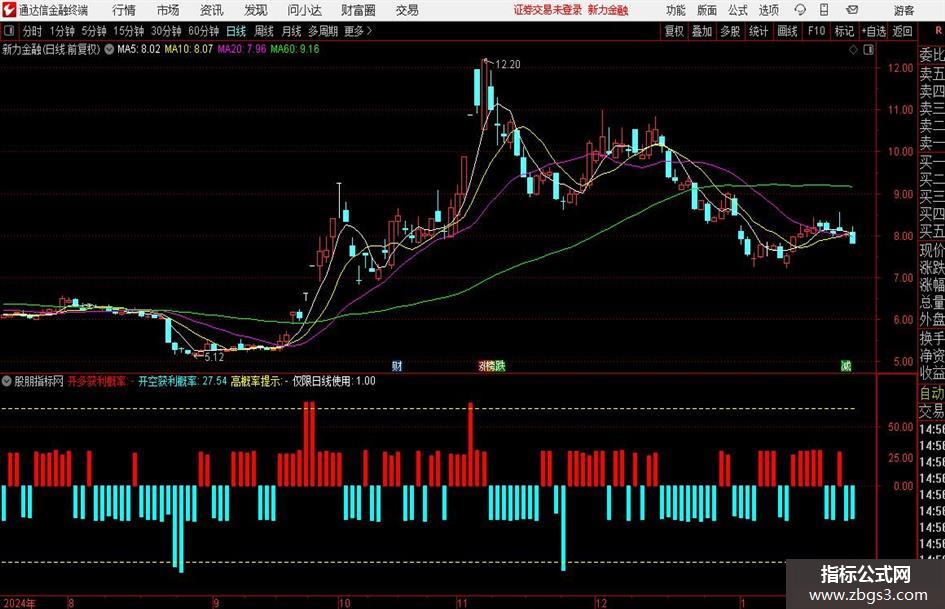Open the 发现 menu
This screenshot has width=945, height=609.
click(256, 10)
